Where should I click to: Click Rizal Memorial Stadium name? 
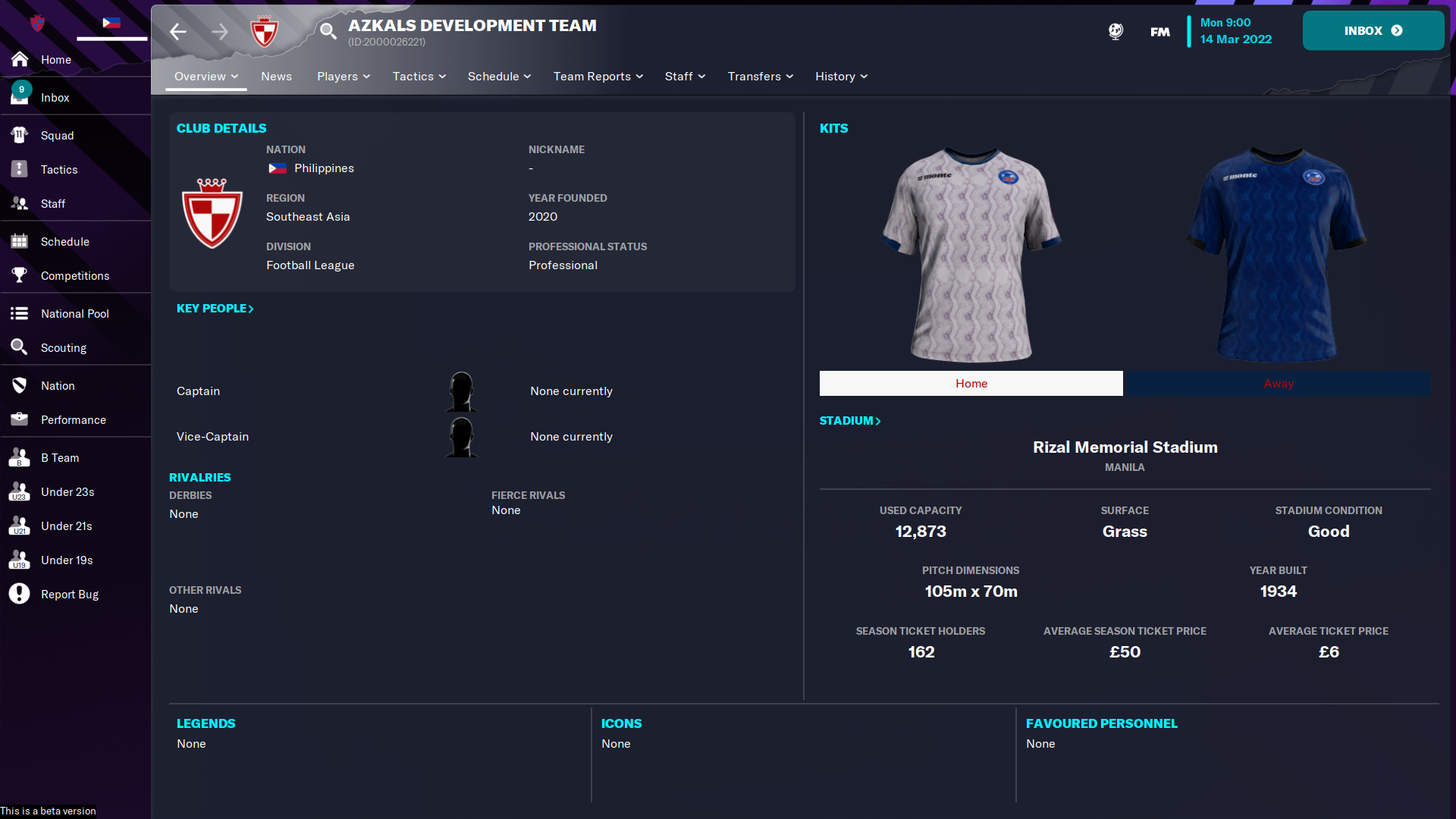point(1125,447)
